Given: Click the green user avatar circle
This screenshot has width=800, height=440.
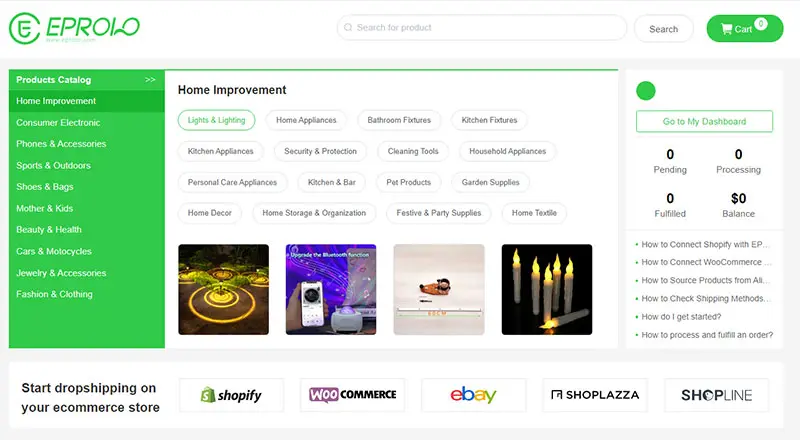Looking at the screenshot, I should (x=646, y=91).
